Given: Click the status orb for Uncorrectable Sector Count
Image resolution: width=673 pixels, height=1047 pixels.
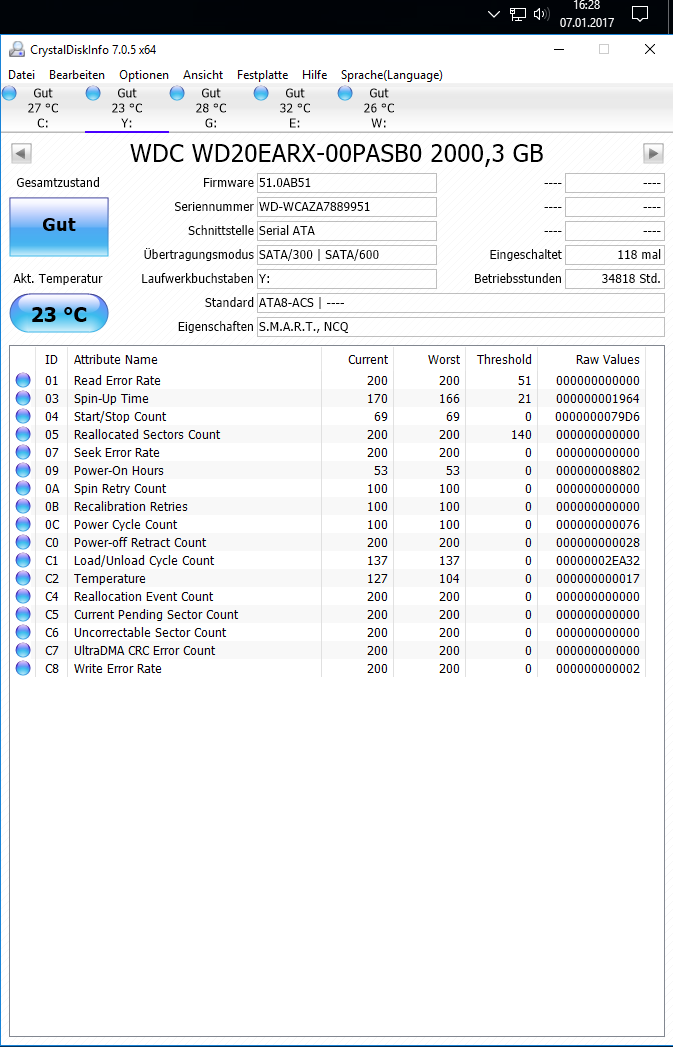Looking at the screenshot, I should [23, 633].
